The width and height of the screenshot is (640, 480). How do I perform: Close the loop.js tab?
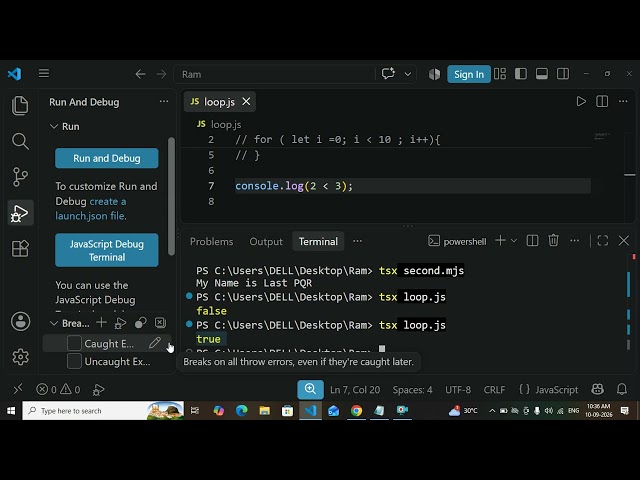246,101
